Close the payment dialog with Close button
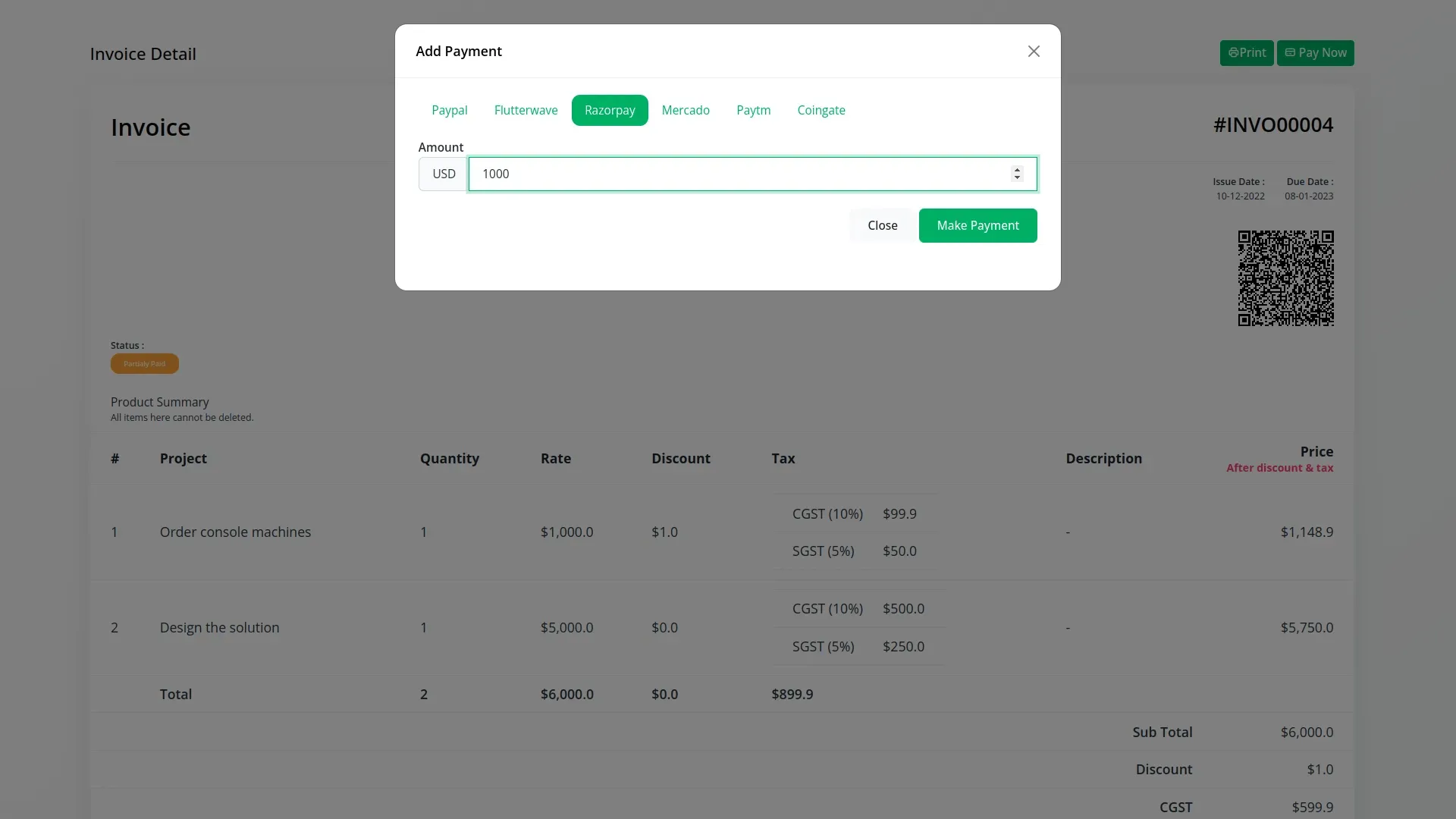Image resolution: width=1456 pixels, height=819 pixels. click(882, 225)
